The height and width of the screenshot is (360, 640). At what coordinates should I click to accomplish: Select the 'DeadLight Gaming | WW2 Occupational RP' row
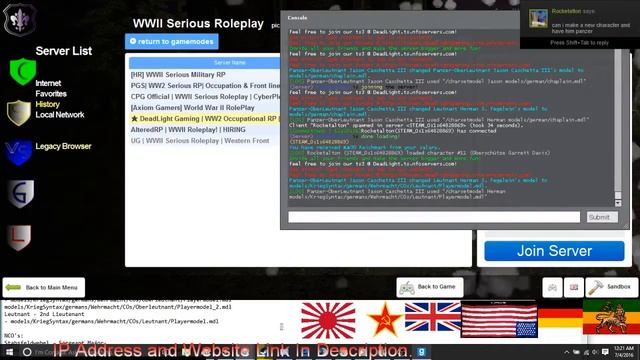(204, 119)
